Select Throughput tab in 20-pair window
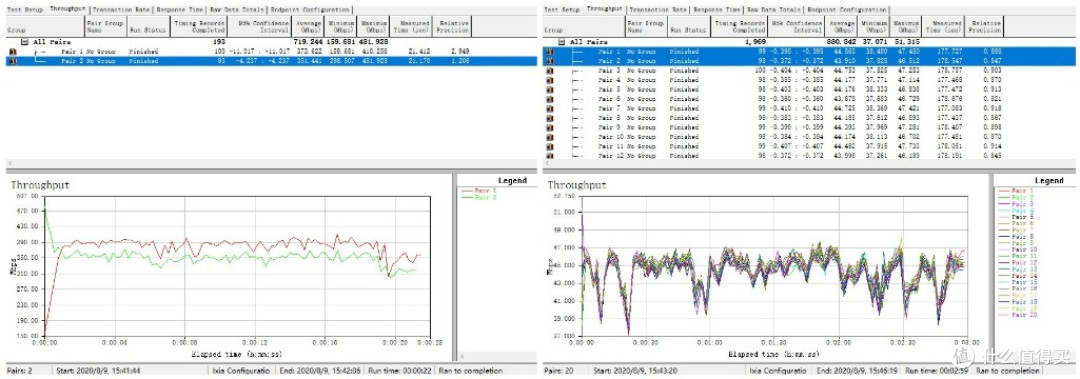 coord(604,10)
